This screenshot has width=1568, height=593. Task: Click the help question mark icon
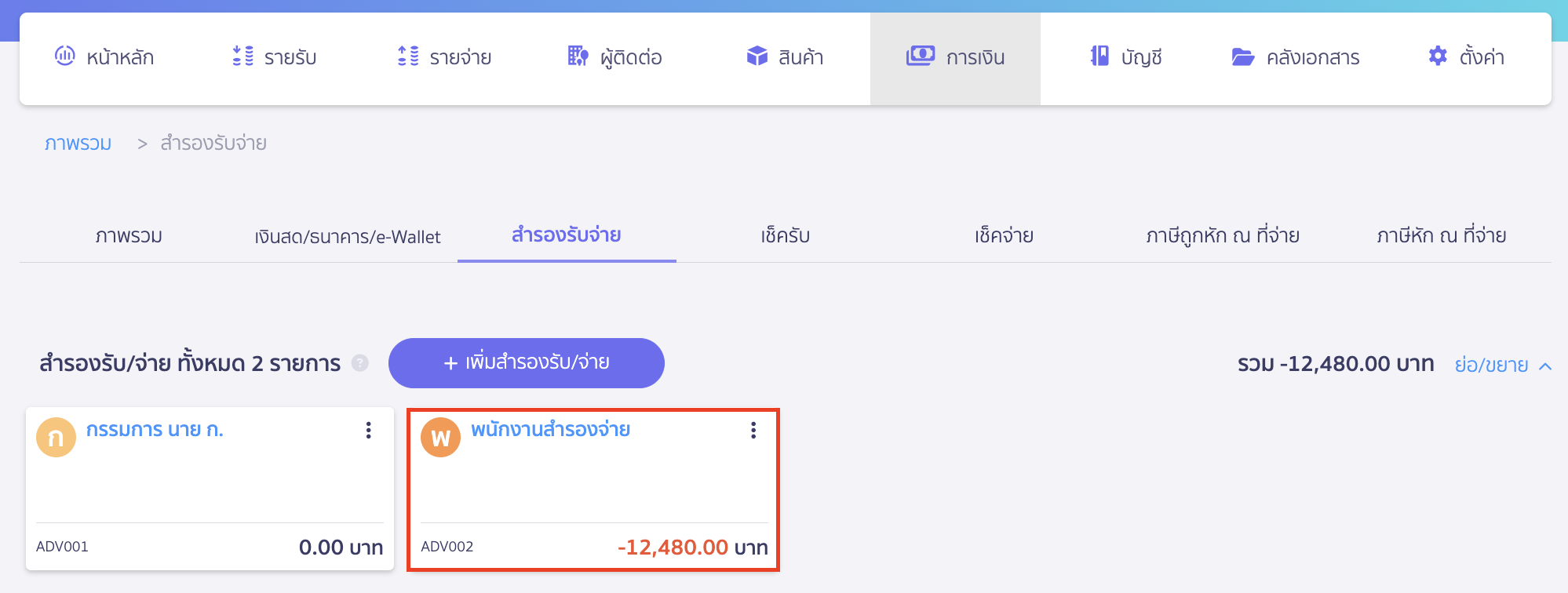pos(360,363)
